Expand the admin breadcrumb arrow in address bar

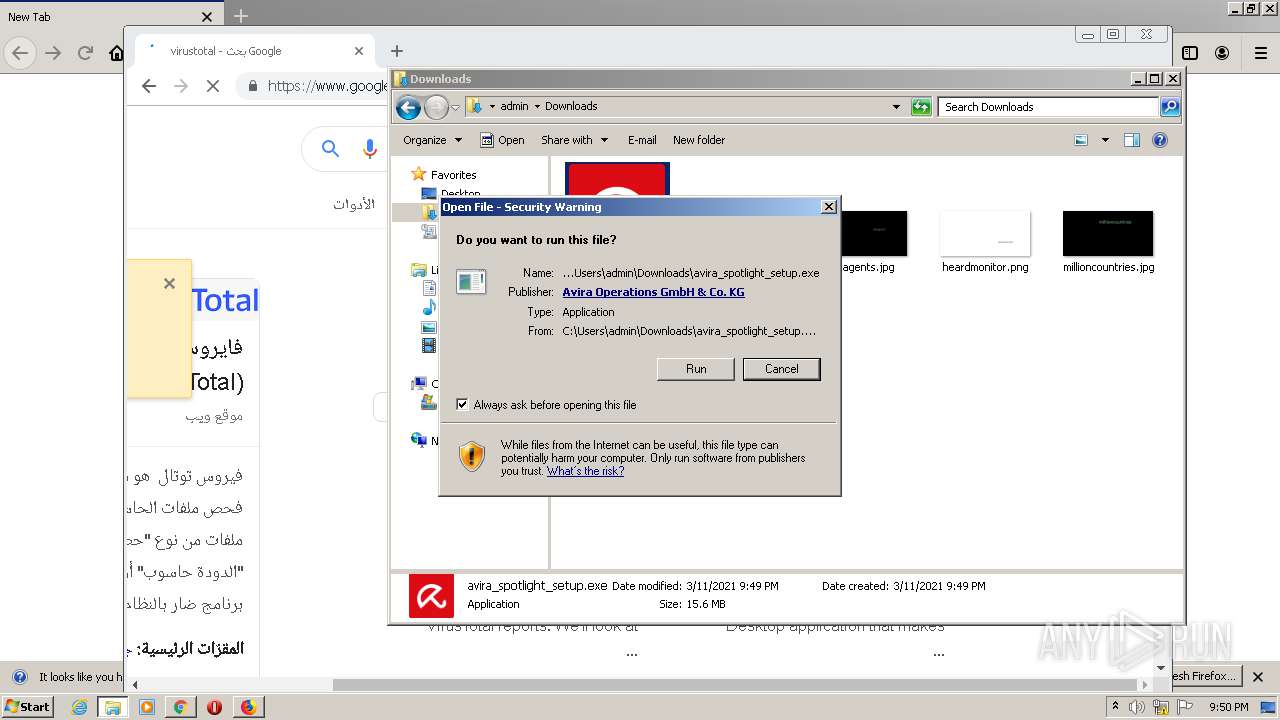(536, 106)
